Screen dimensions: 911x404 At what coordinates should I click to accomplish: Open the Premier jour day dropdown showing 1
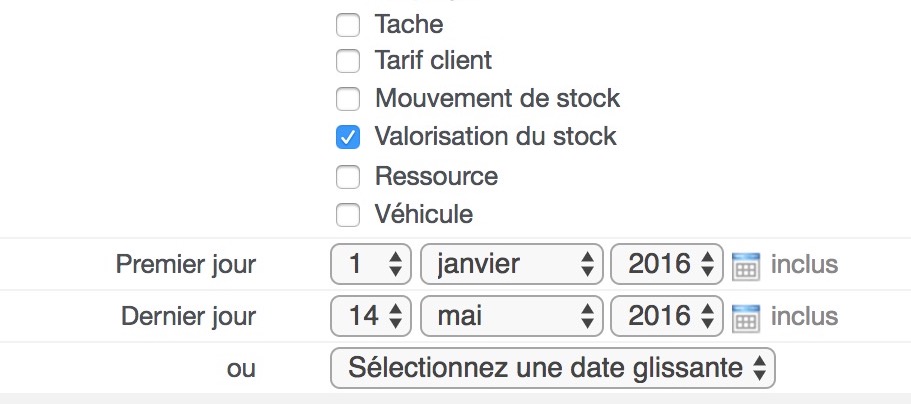(x=371, y=264)
